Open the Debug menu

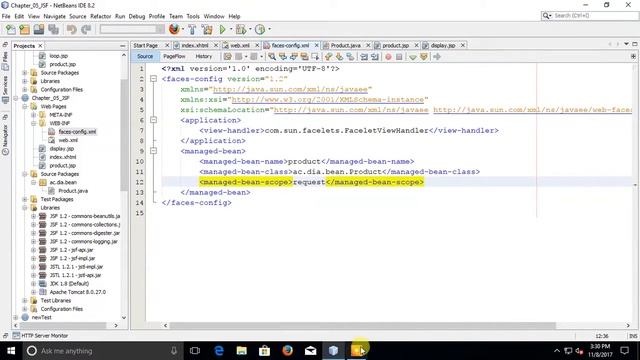click(x=137, y=16)
